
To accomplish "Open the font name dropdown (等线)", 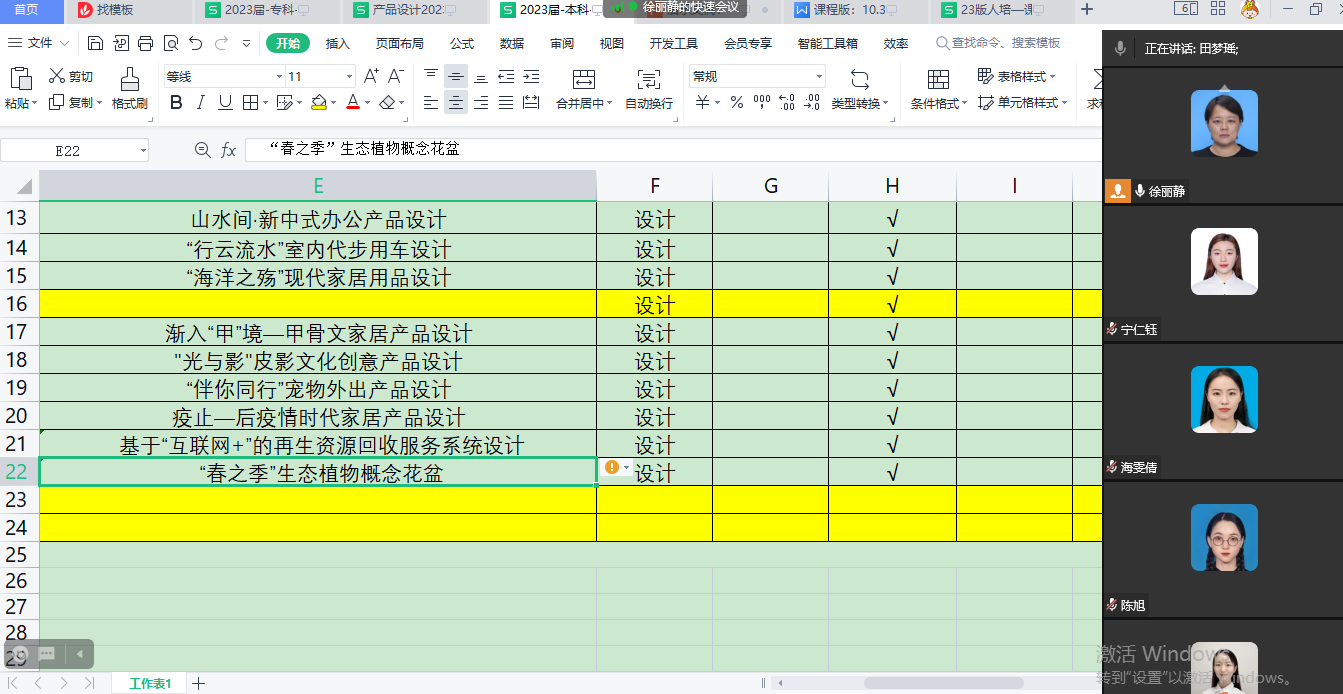I will pos(279,77).
